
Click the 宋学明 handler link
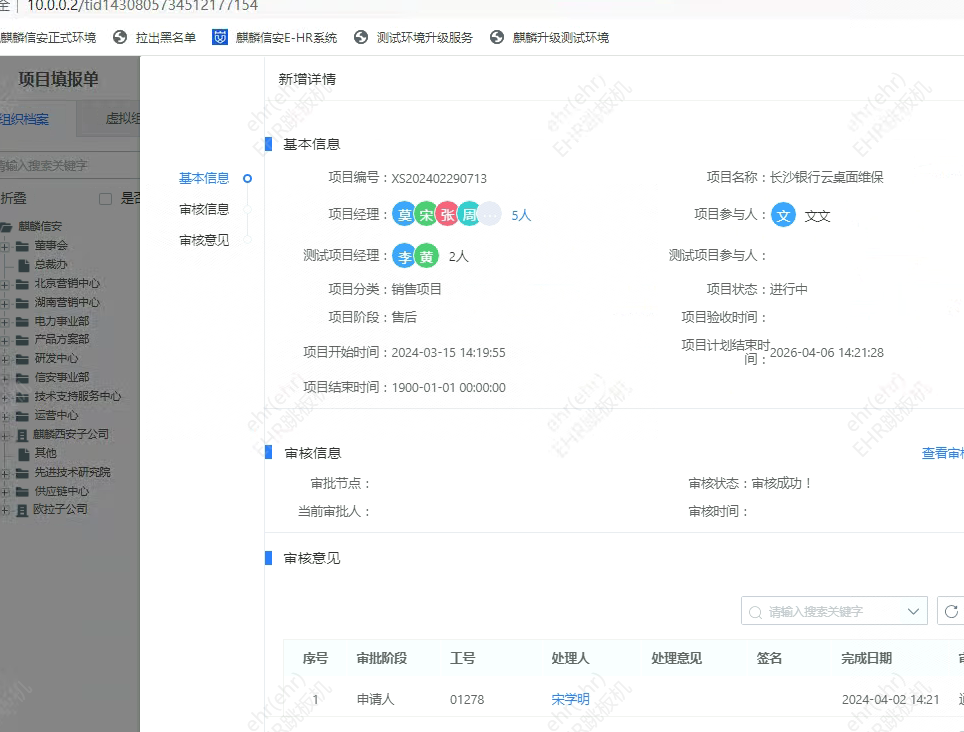pos(571,699)
